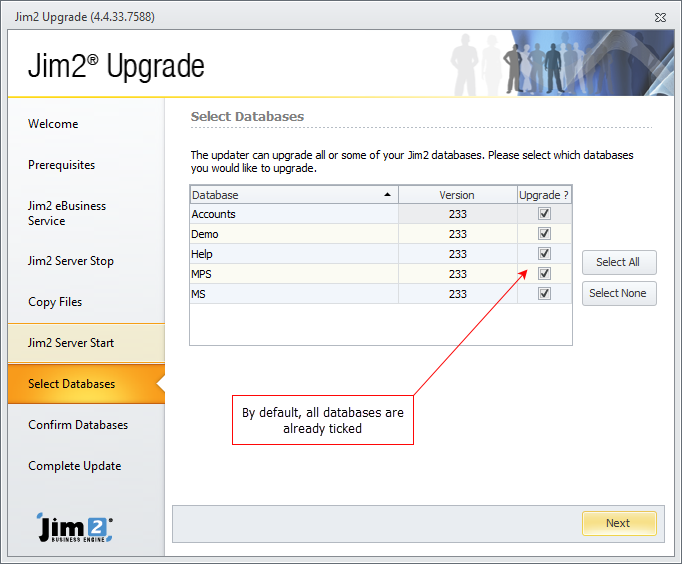This screenshot has width=682, height=564.
Task: Select the Accounts database row
Action: point(381,214)
